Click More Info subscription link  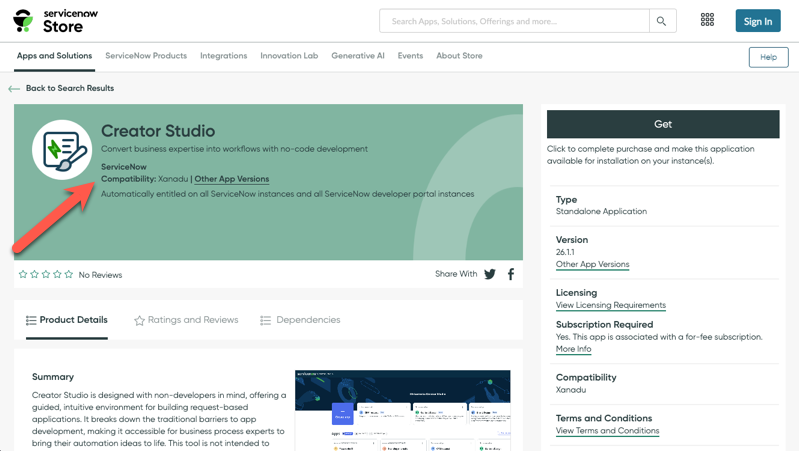pos(573,349)
